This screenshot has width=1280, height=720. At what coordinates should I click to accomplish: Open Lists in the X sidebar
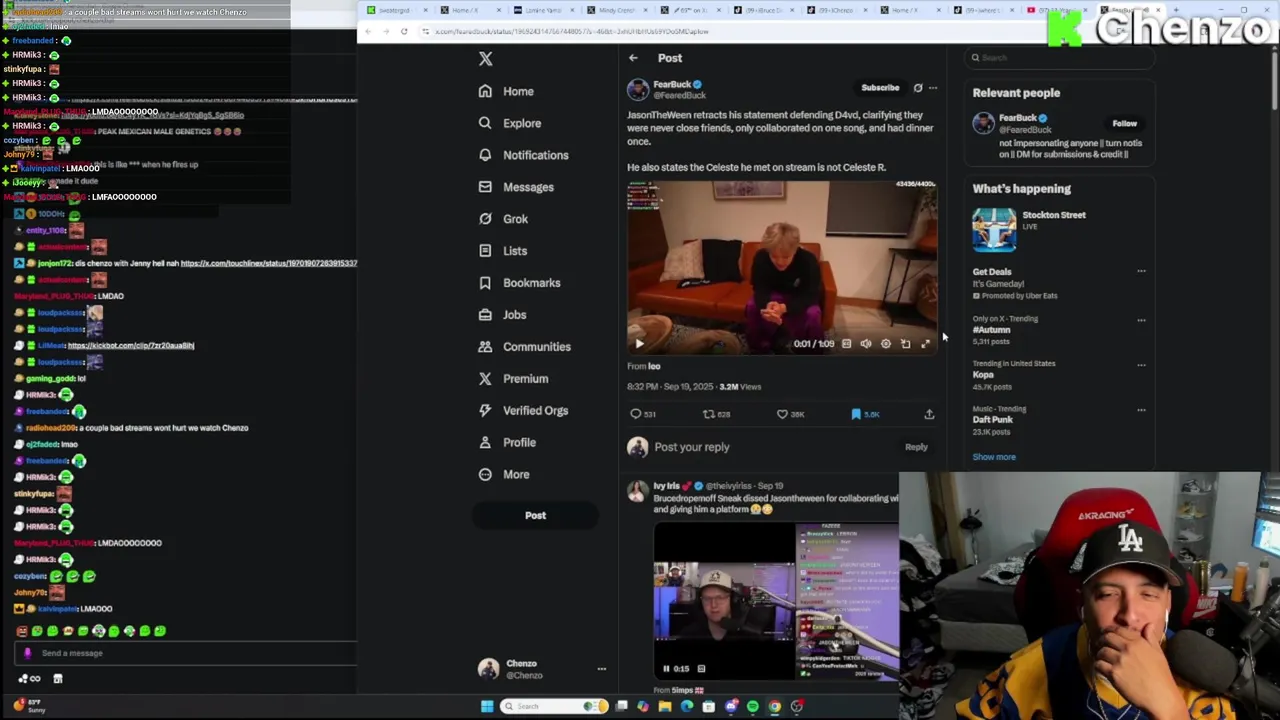(x=502, y=251)
